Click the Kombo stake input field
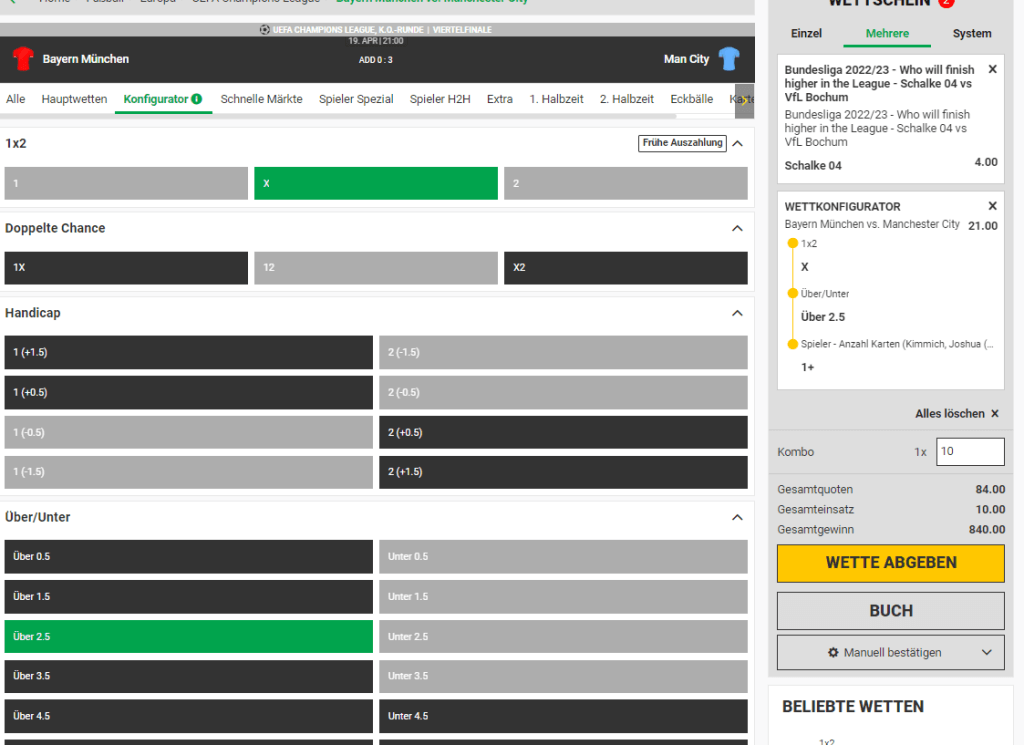The image size is (1024, 745). pos(970,452)
